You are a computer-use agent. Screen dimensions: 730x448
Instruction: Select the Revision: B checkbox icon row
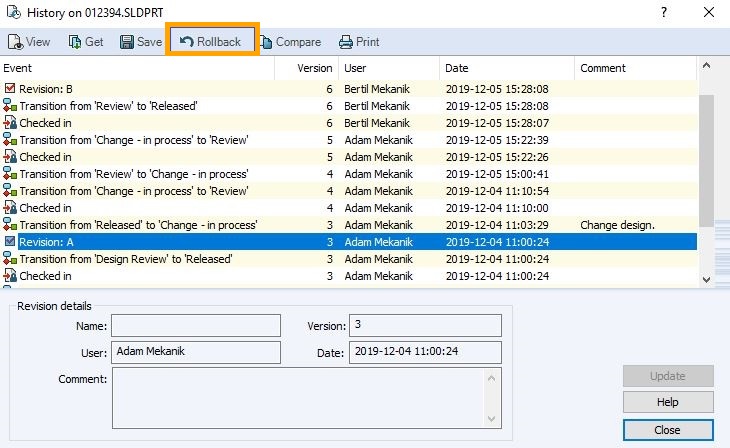[x=10, y=89]
